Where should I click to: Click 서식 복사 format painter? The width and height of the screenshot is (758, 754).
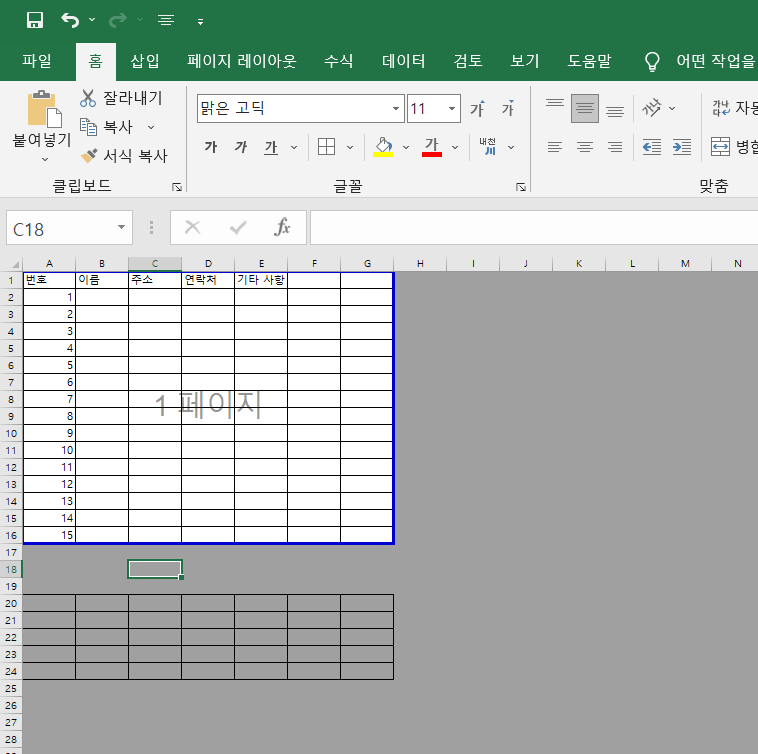(x=124, y=156)
